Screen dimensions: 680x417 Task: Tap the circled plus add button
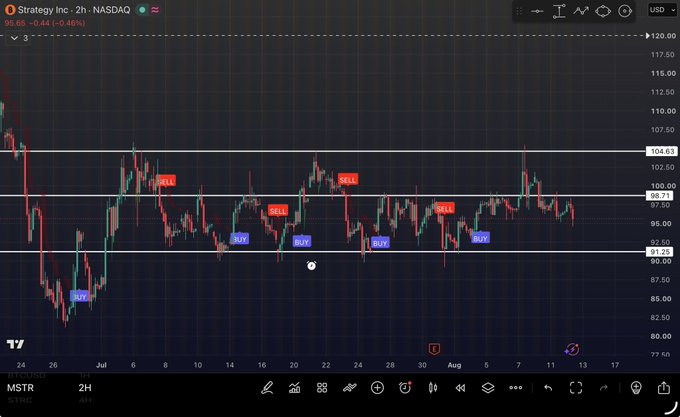[377, 388]
